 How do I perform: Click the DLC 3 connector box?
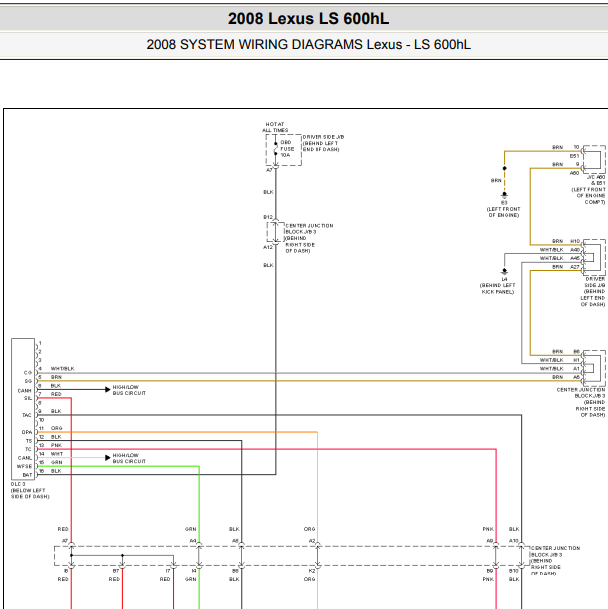click(23, 409)
